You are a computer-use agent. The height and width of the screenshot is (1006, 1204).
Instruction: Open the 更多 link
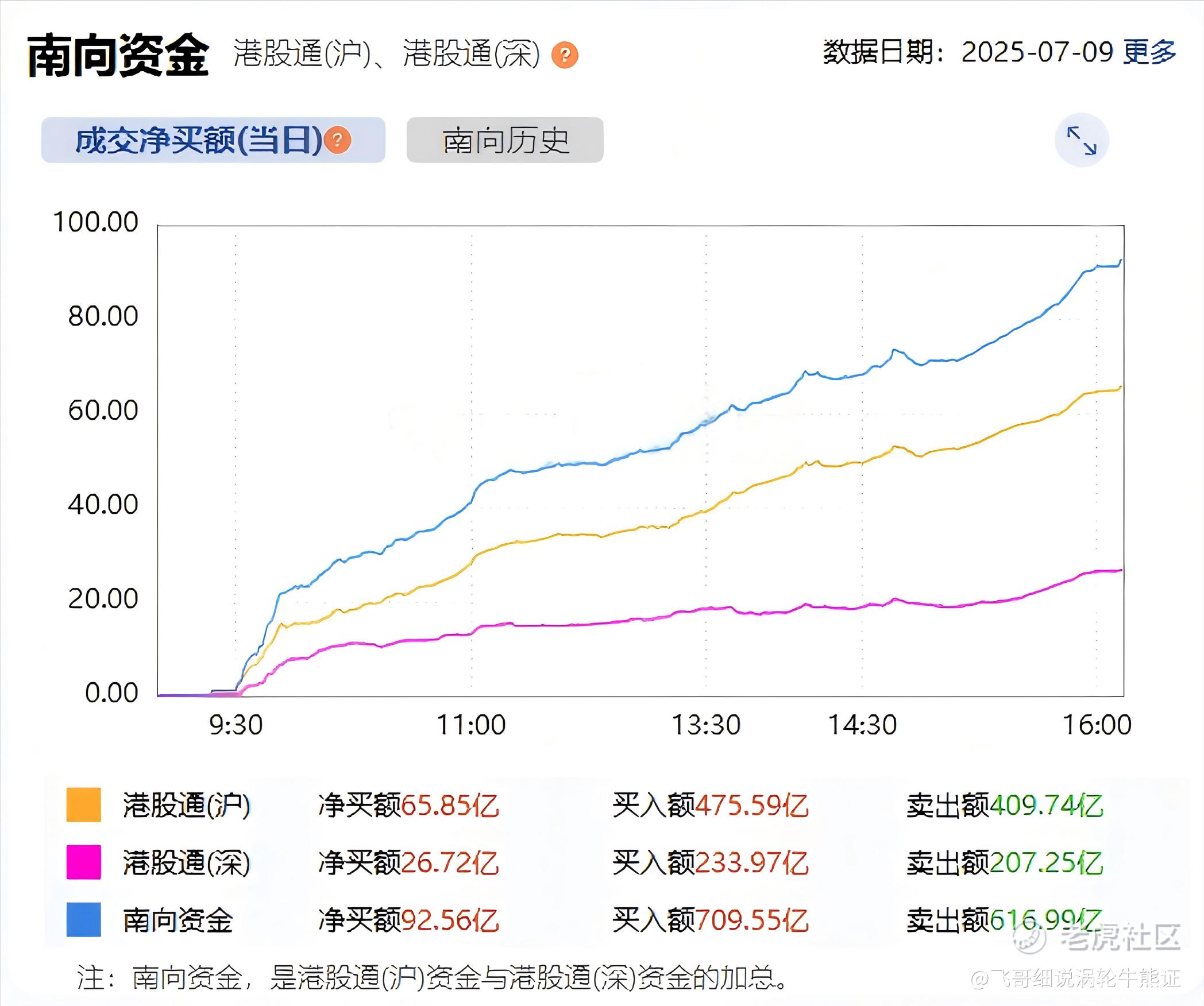click(1149, 52)
